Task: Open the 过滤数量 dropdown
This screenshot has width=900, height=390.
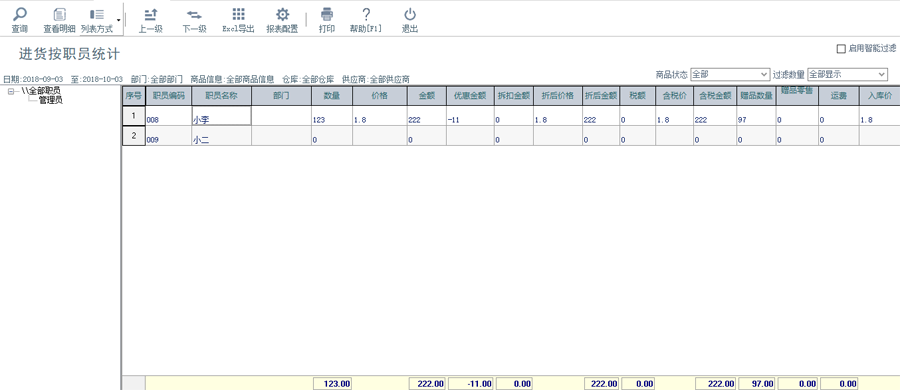Action: 847,74
